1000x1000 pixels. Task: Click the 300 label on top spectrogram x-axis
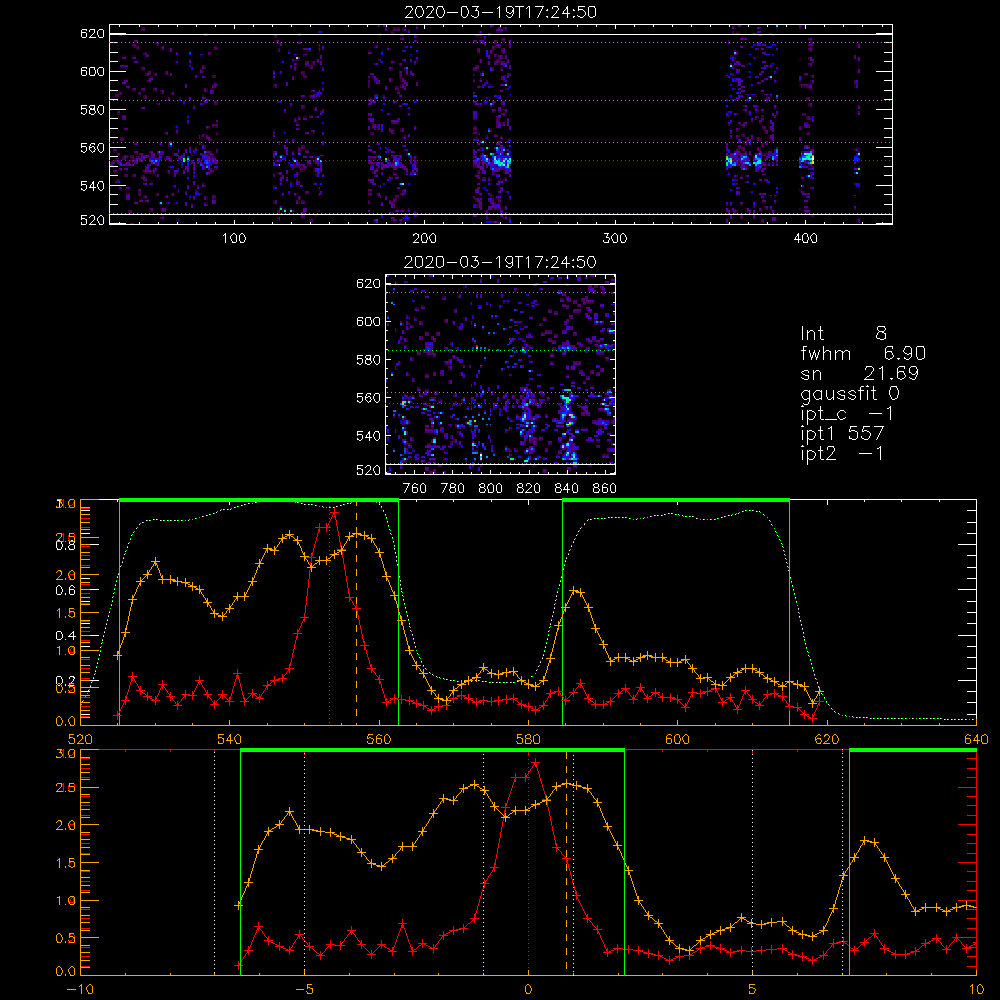coord(615,238)
